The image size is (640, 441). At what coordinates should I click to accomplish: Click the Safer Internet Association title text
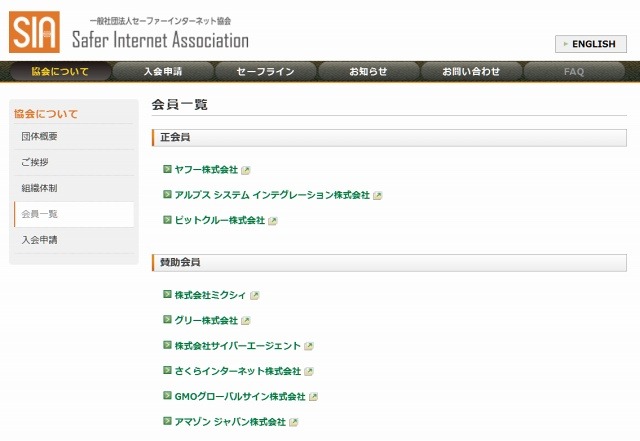tap(160, 40)
